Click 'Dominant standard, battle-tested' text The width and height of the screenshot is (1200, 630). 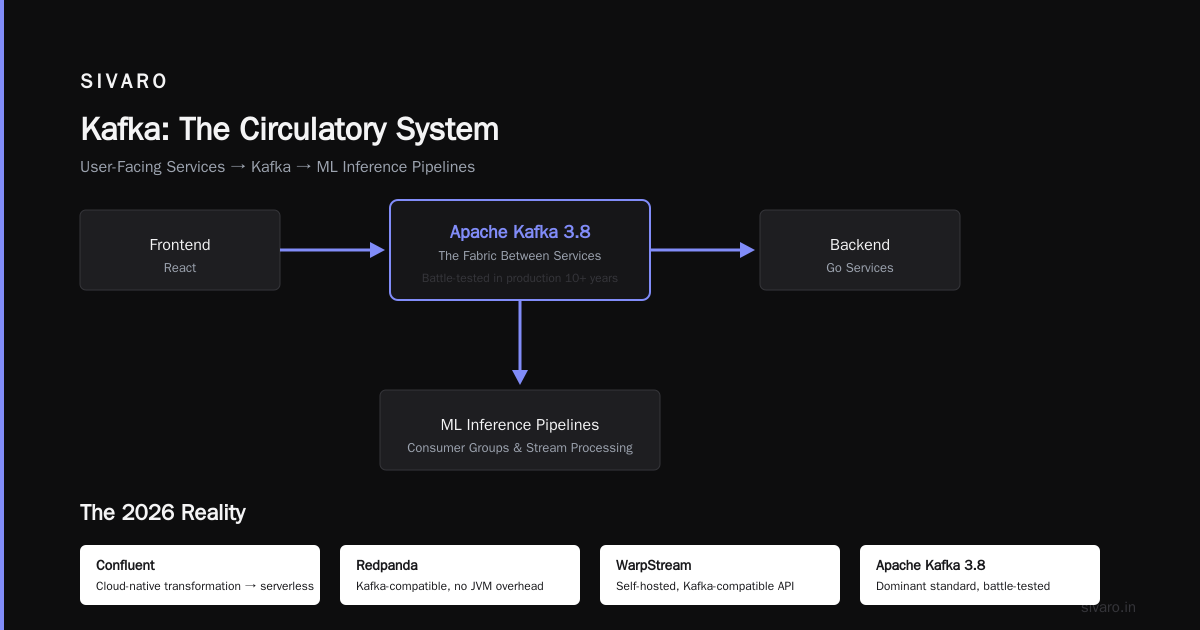click(963, 586)
